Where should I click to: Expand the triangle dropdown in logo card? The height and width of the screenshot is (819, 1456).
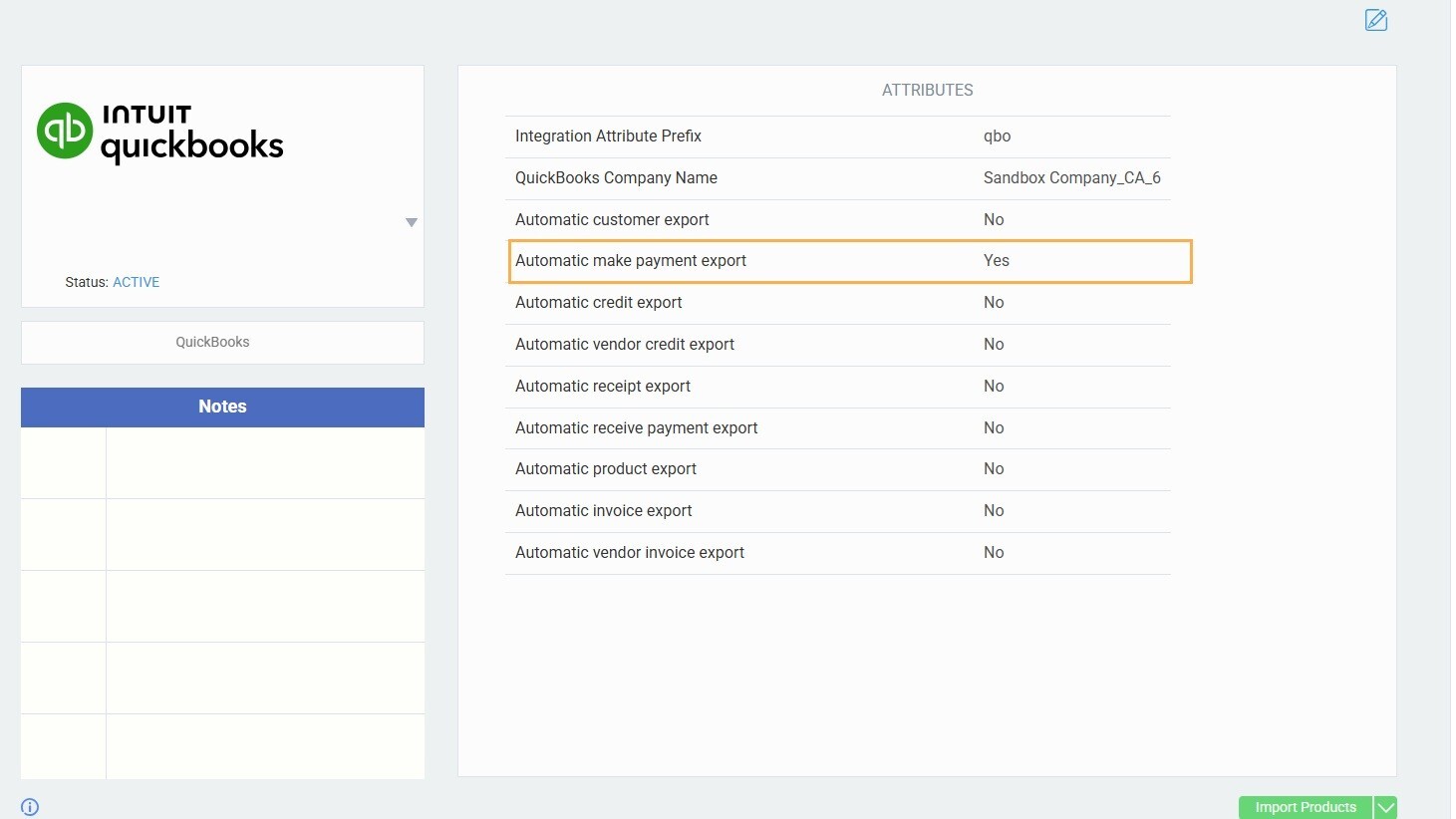tap(411, 223)
